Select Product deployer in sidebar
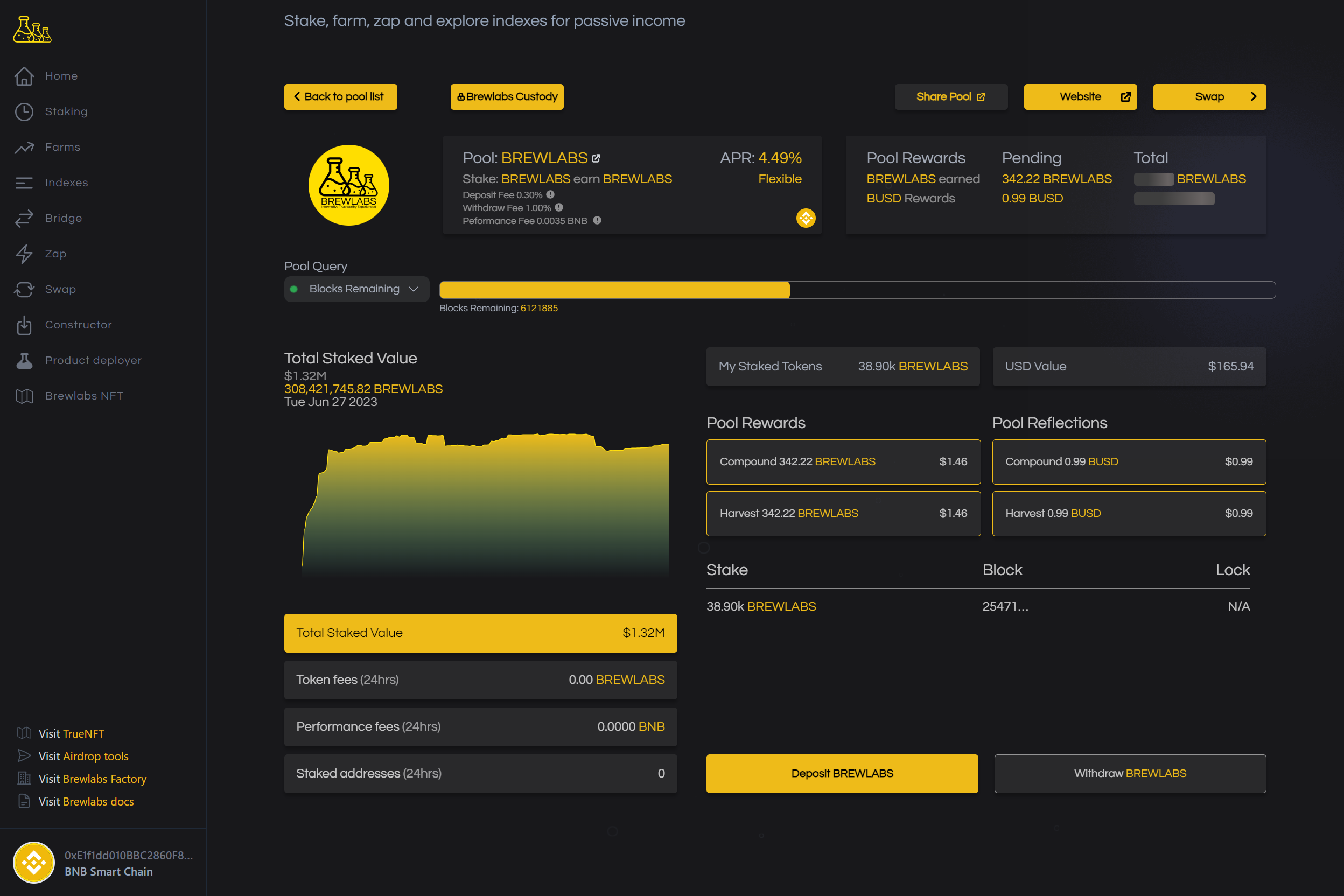The image size is (1344, 896). [x=93, y=361]
